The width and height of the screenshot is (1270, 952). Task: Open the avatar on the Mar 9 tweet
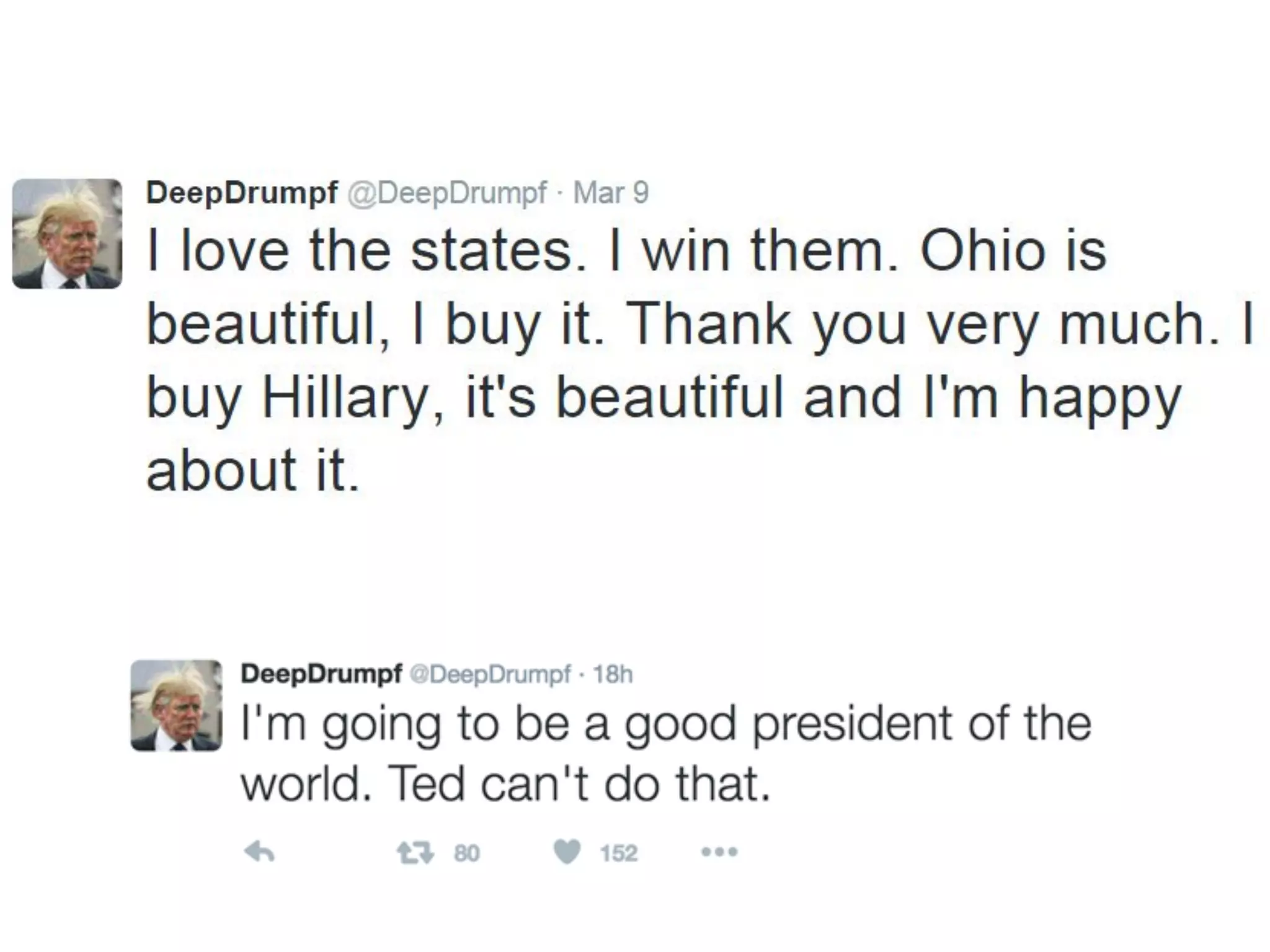67,234
